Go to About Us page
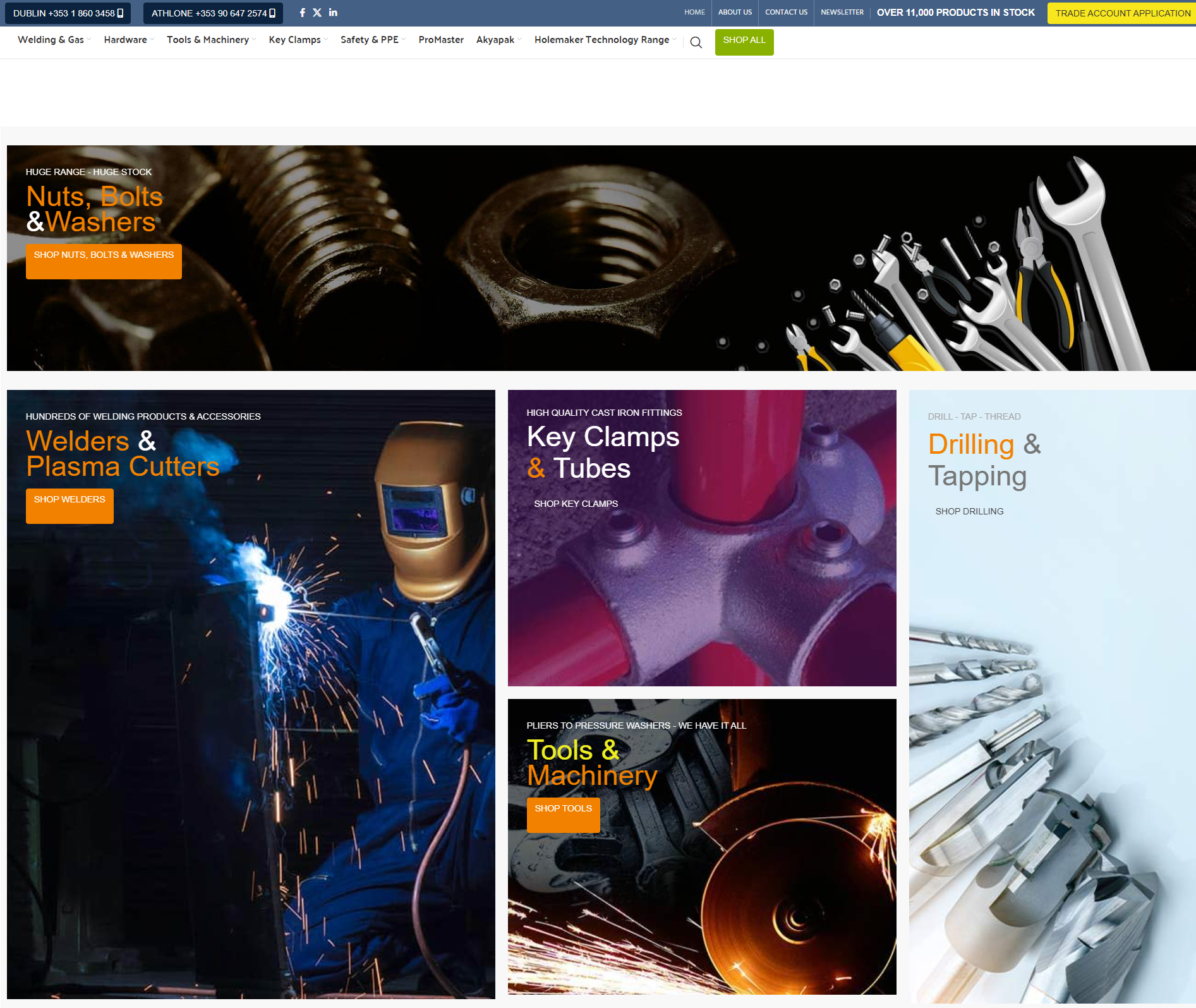The height and width of the screenshot is (1008, 1196). click(x=735, y=13)
